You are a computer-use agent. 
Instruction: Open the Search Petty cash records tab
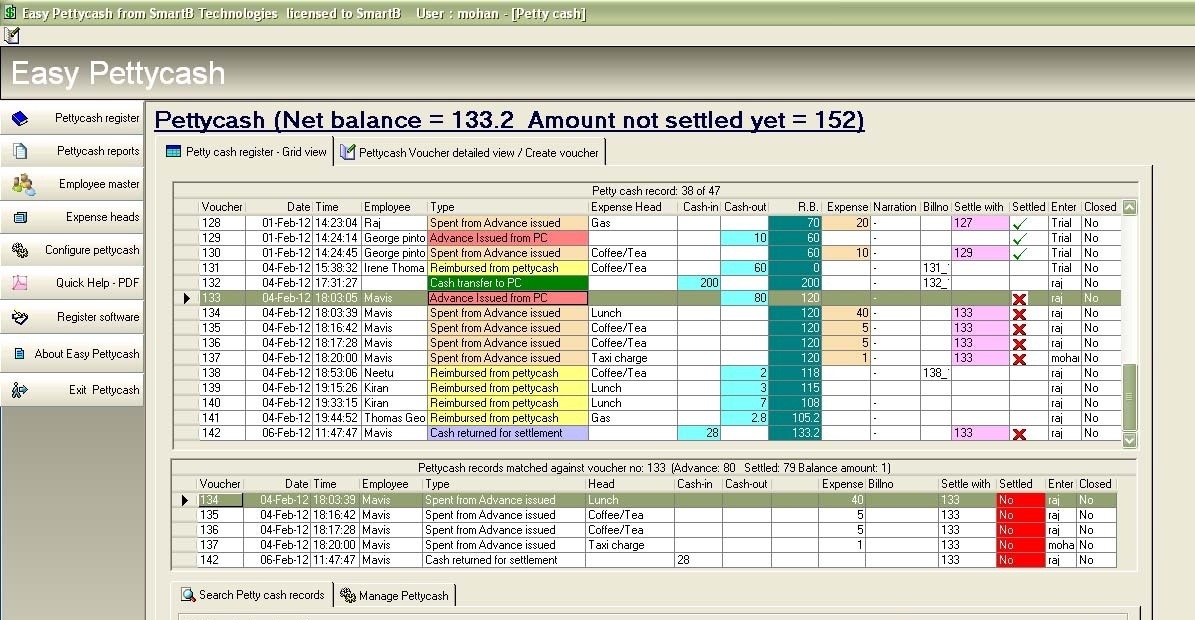(253, 595)
